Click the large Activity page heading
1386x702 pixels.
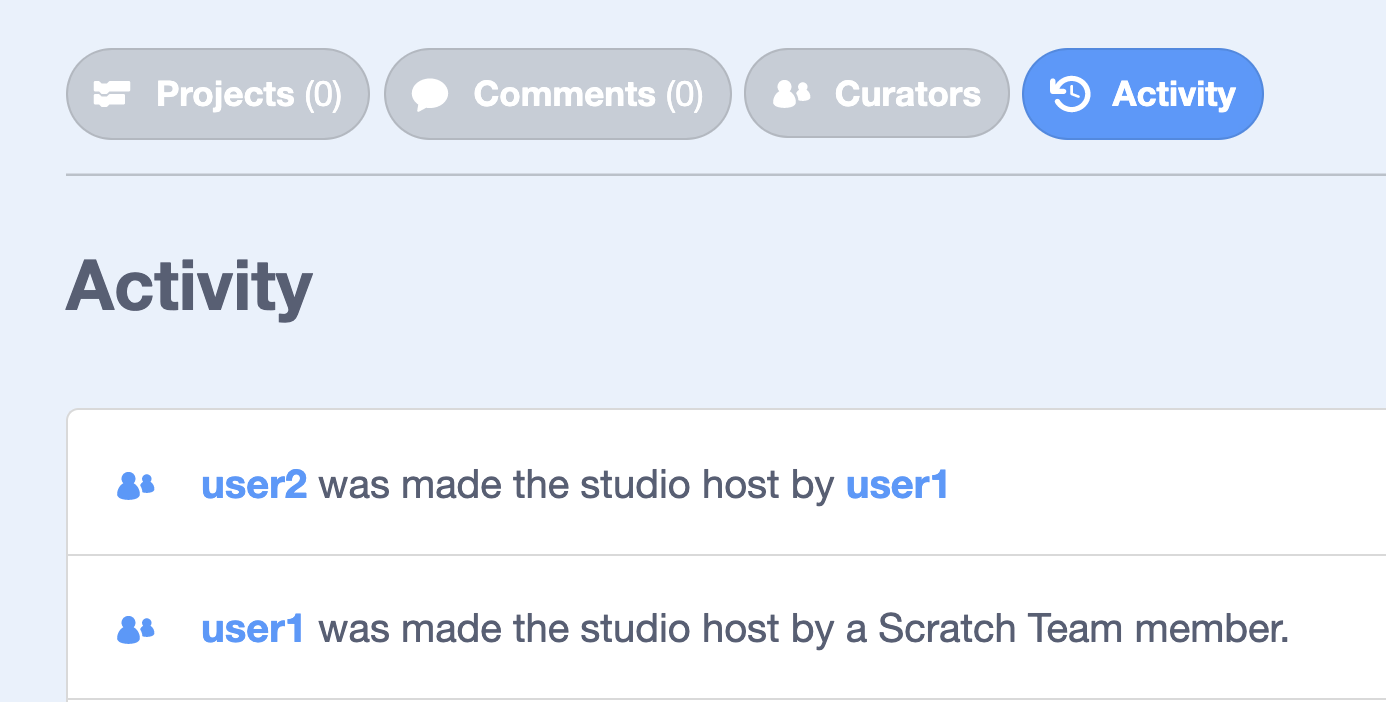click(189, 286)
